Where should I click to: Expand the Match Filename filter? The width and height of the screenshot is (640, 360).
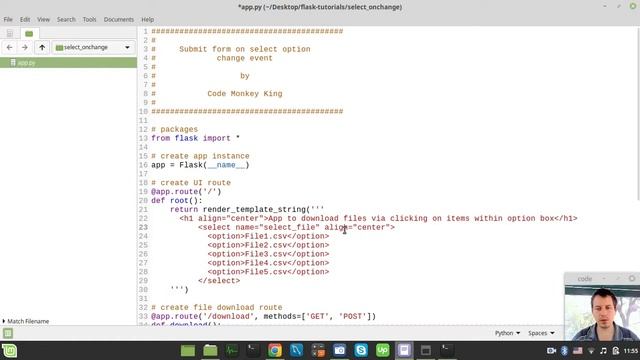pos(26,321)
